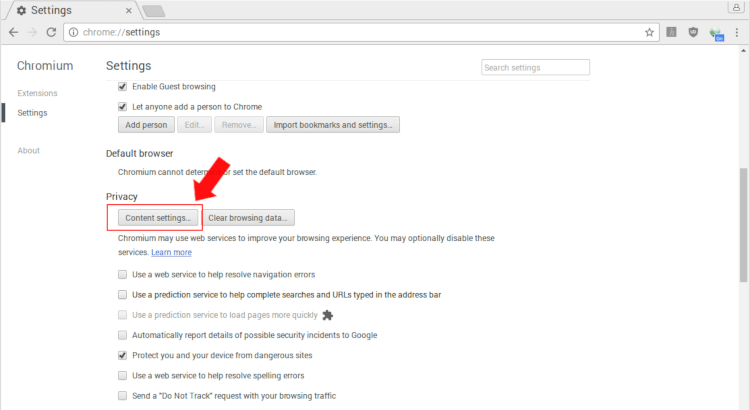Viewport: 750px width, 410px height.
Task: Click the vertical scrollbar thumb
Action: (743, 225)
